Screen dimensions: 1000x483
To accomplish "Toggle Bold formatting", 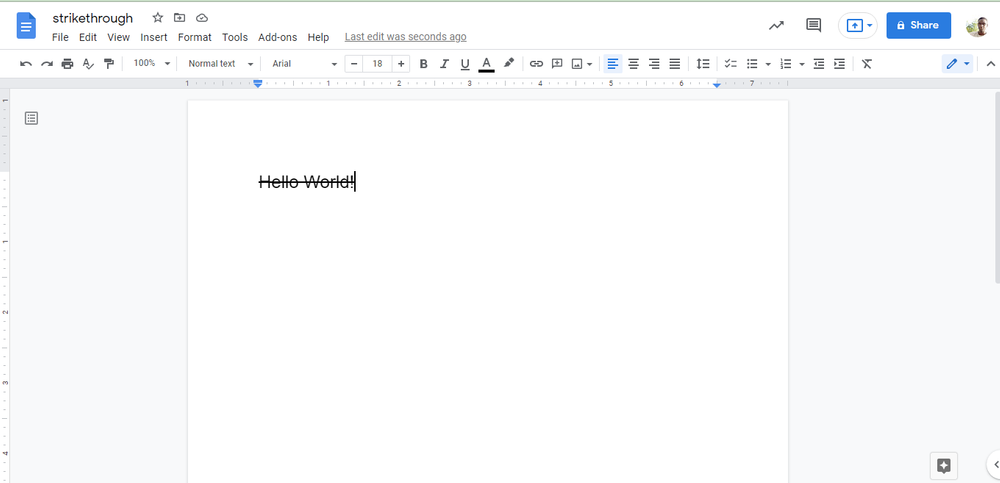I will click(423, 64).
